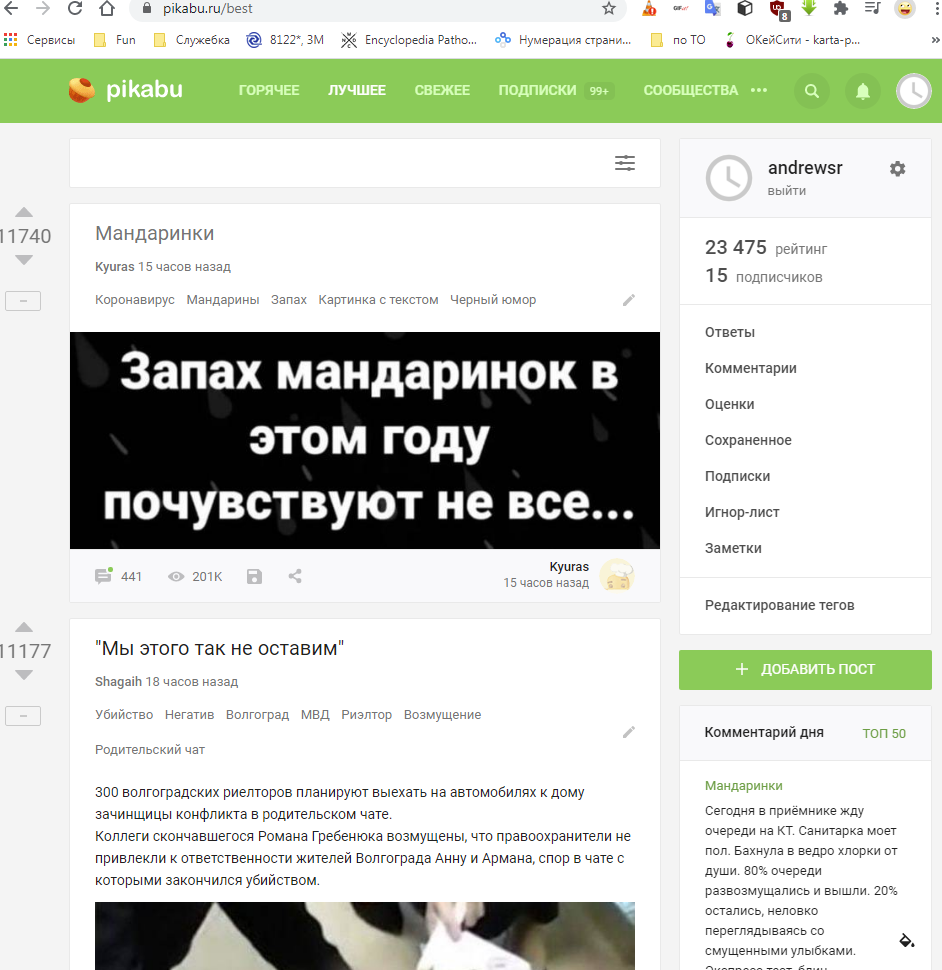
Task: Open profile settings gear icon
Action: 897,169
